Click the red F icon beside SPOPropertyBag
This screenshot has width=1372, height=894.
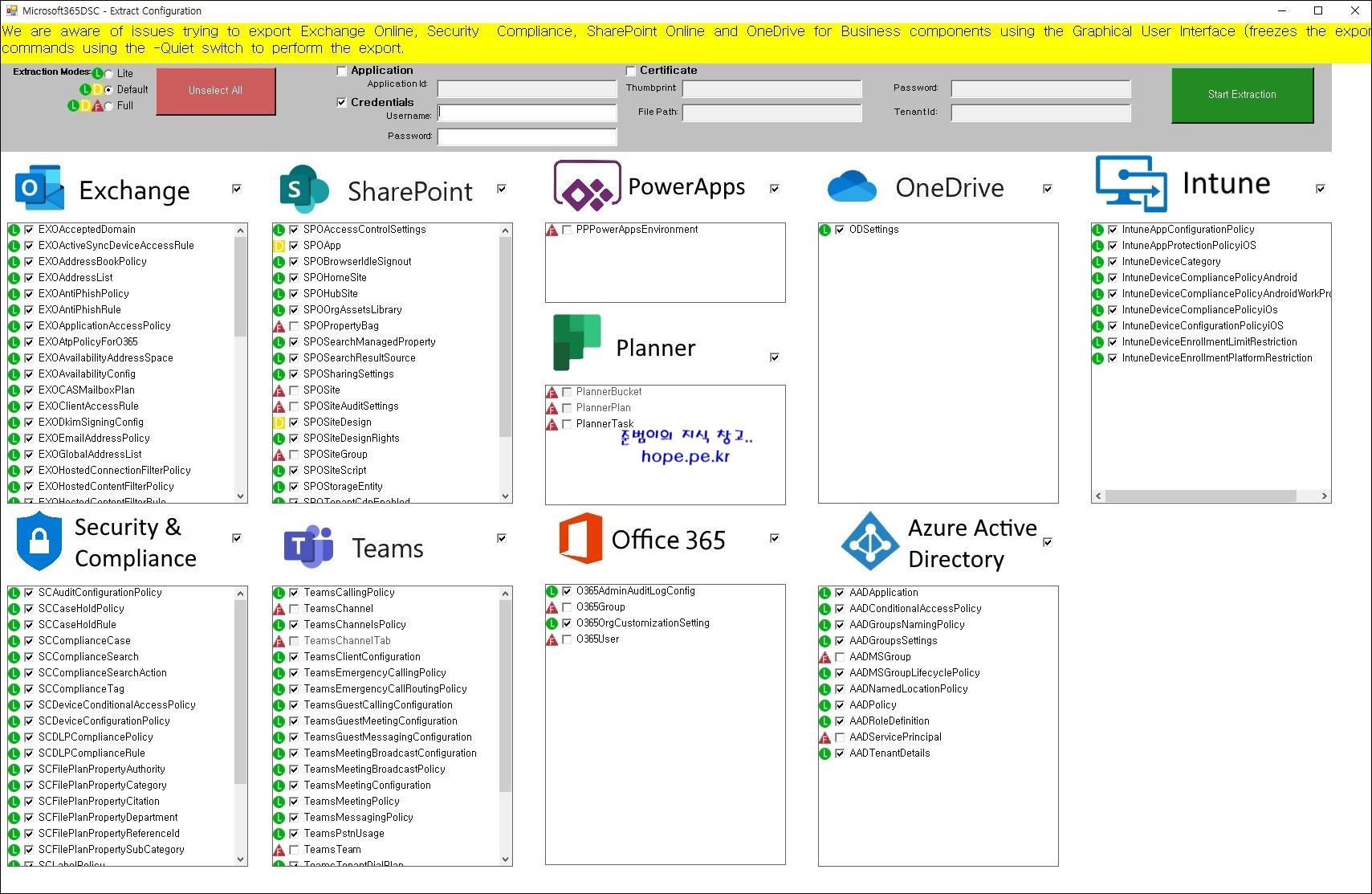279,326
